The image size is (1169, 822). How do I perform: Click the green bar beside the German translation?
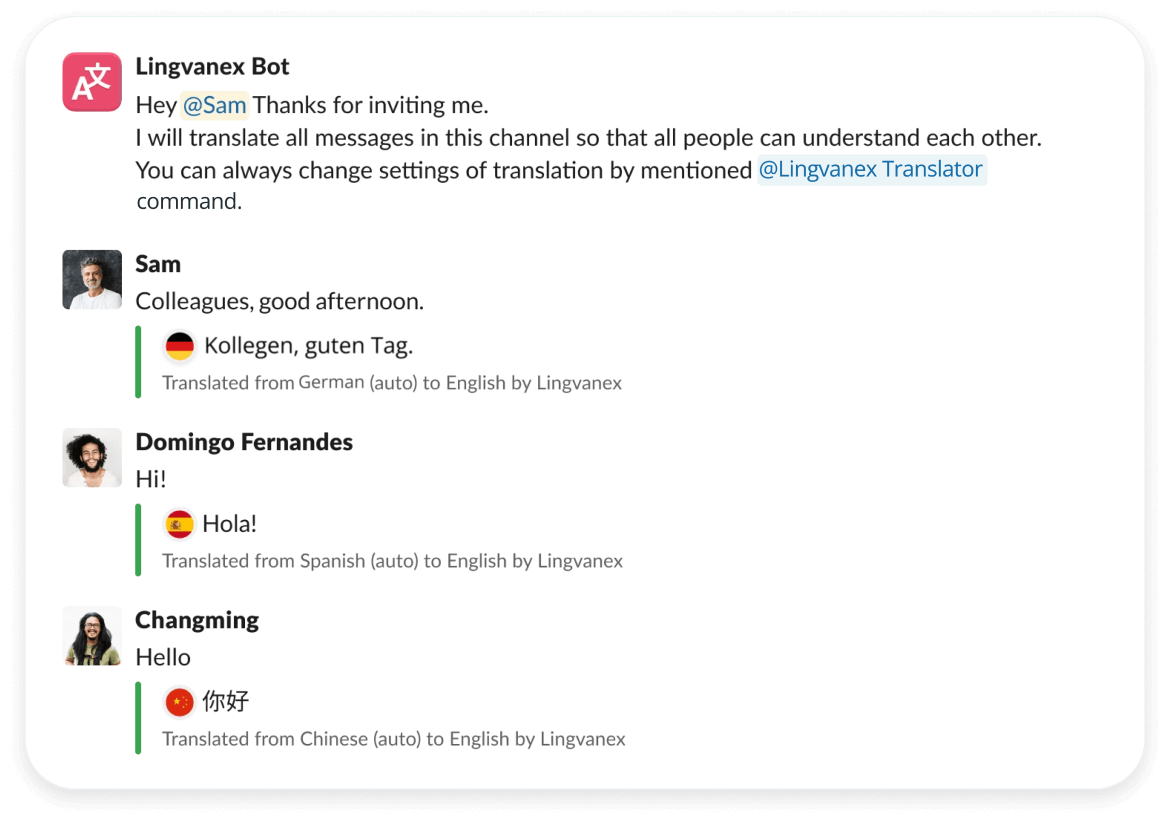coord(138,360)
